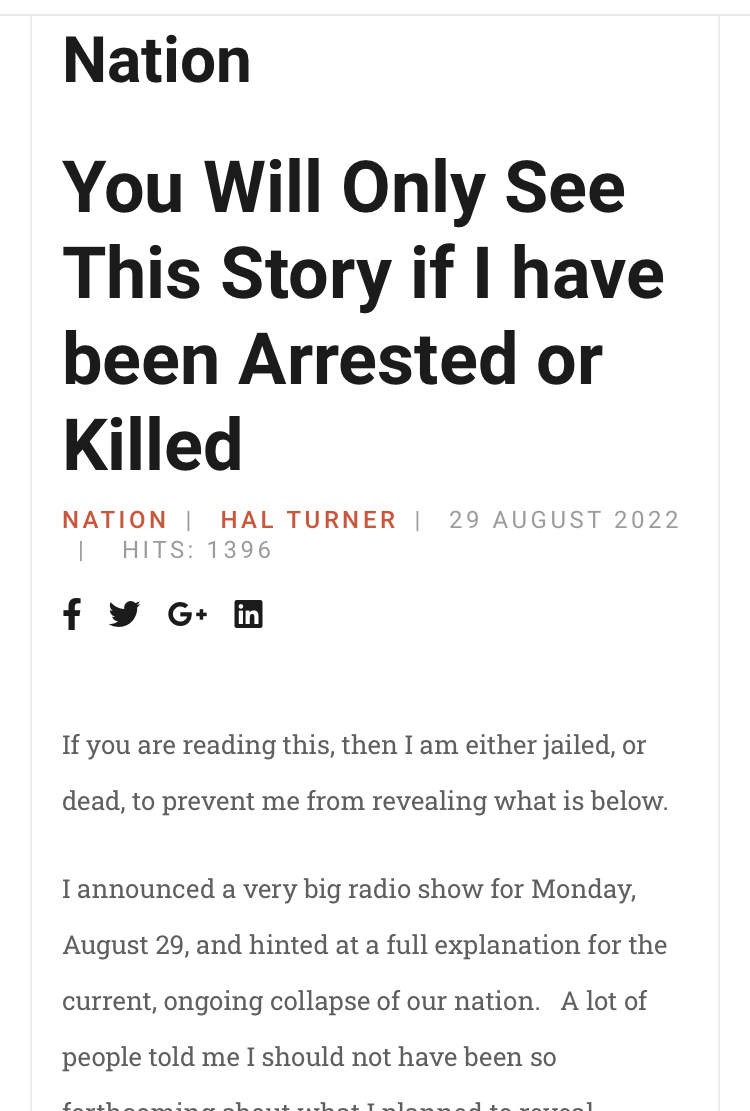Share article via Google Plus icon
Screen dimensions: 750x1111
(x=187, y=613)
